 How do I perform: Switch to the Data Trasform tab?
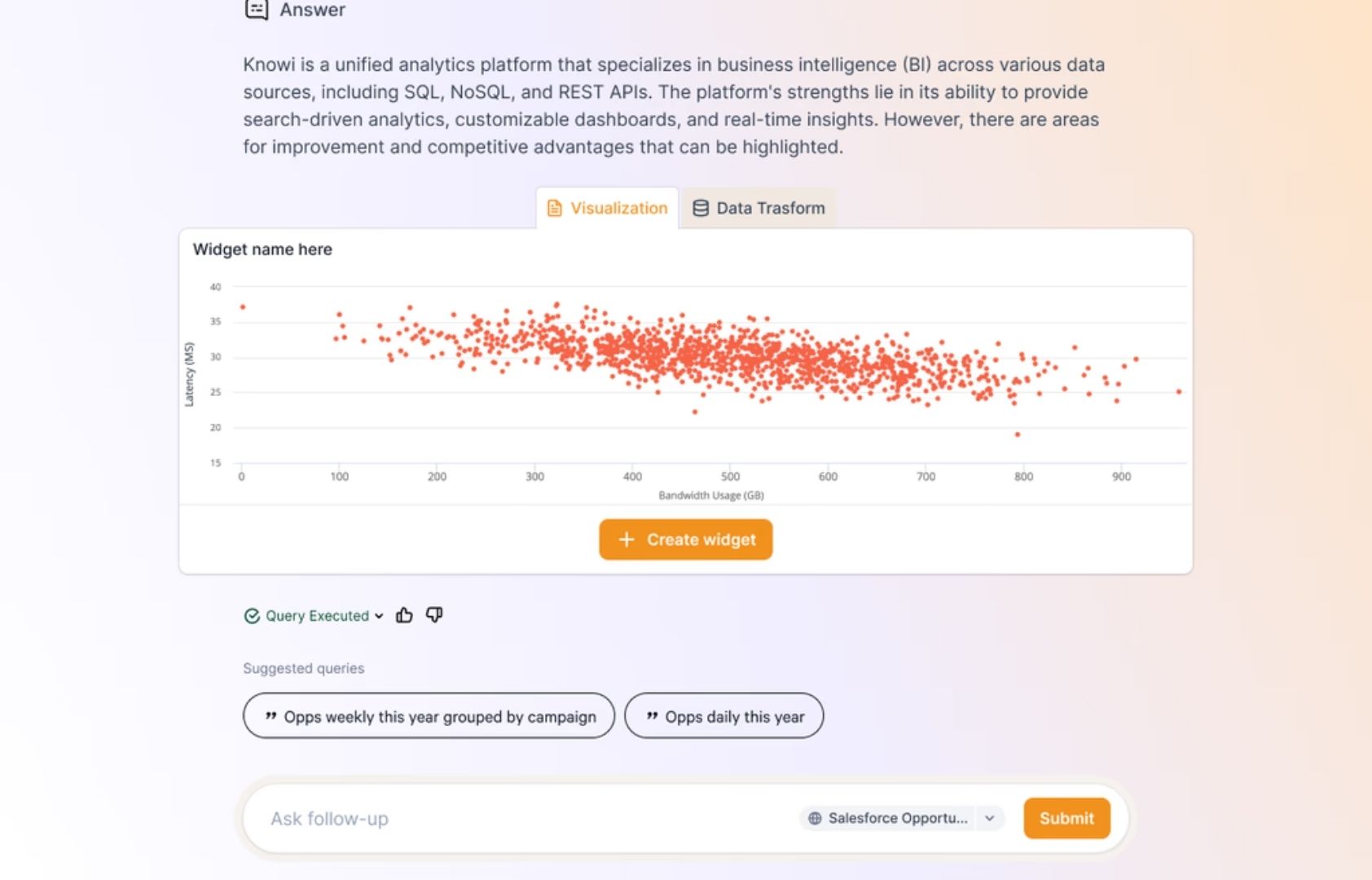coord(759,209)
